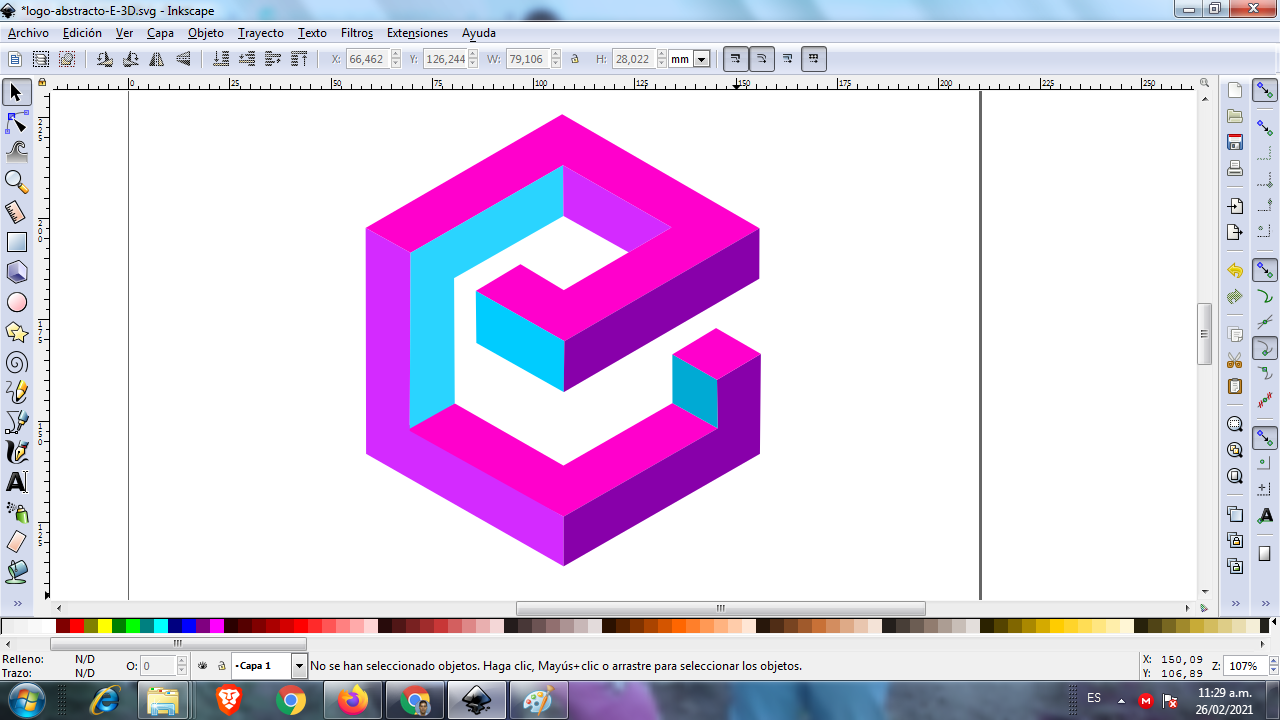Toggle Capa 1 layer lock icon

click(x=222, y=665)
